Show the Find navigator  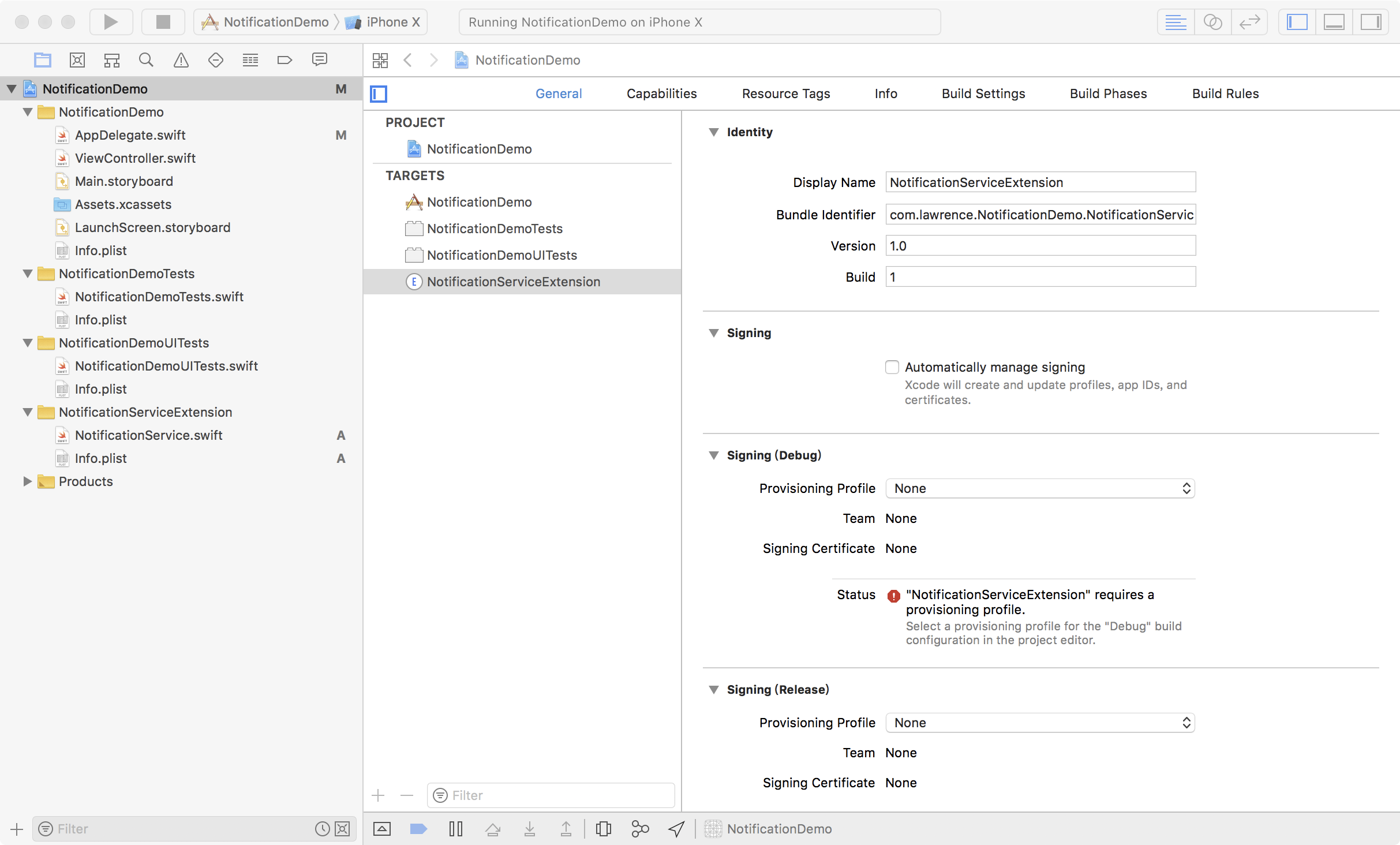pos(147,60)
